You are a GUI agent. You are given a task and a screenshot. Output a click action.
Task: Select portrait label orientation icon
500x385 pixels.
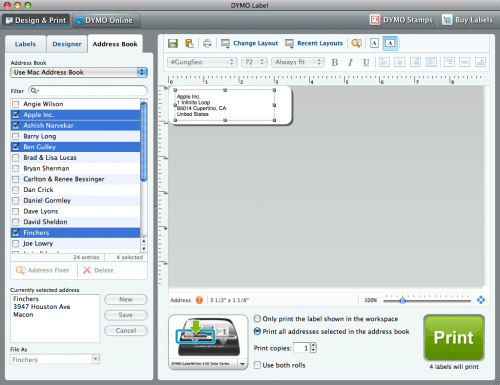374,43
